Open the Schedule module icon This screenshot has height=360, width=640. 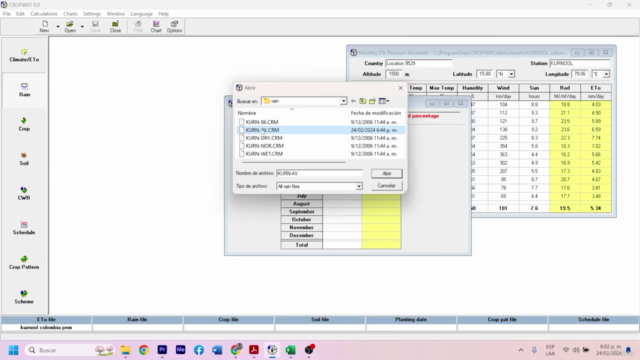coord(24,228)
